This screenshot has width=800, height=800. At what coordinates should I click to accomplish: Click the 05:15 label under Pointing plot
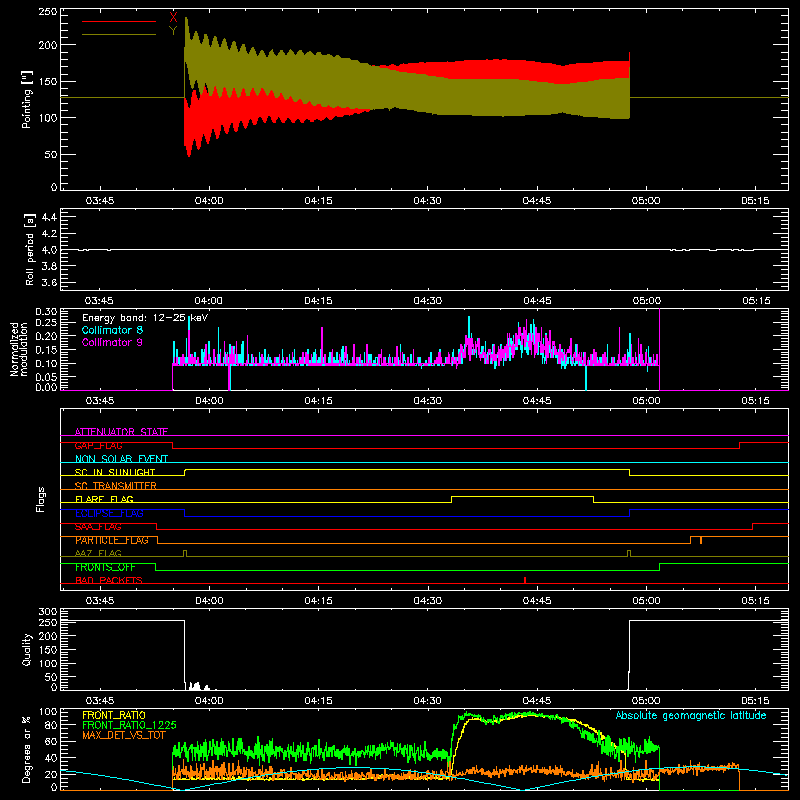pos(755,201)
